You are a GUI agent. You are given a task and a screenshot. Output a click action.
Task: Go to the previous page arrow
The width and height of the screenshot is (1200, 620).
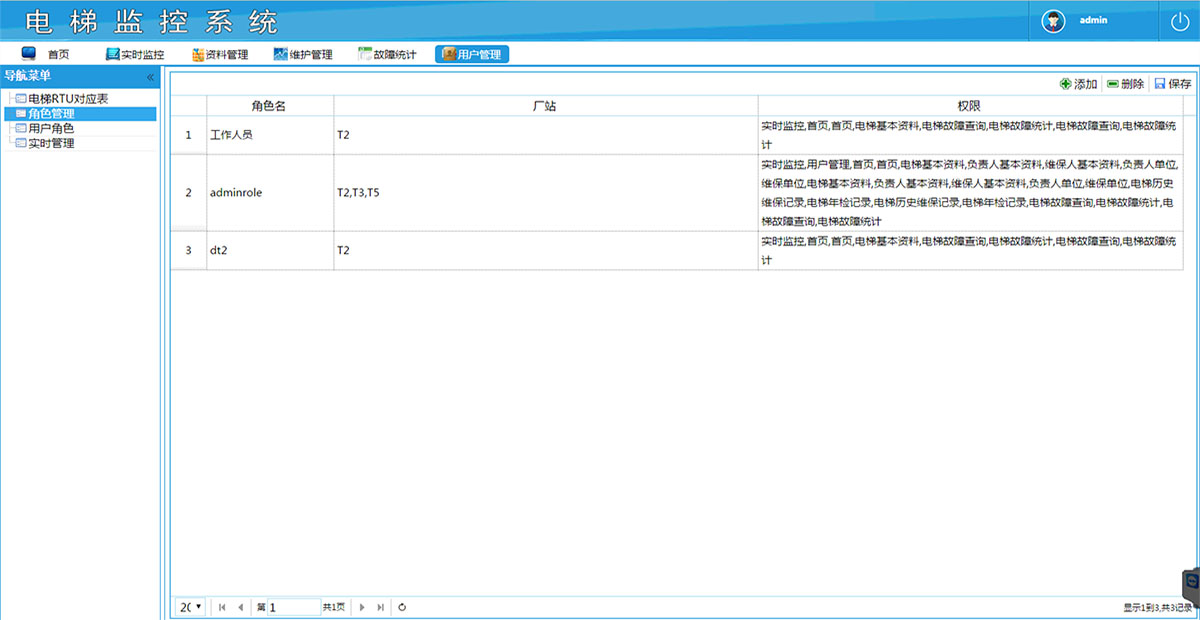(240, 607)
